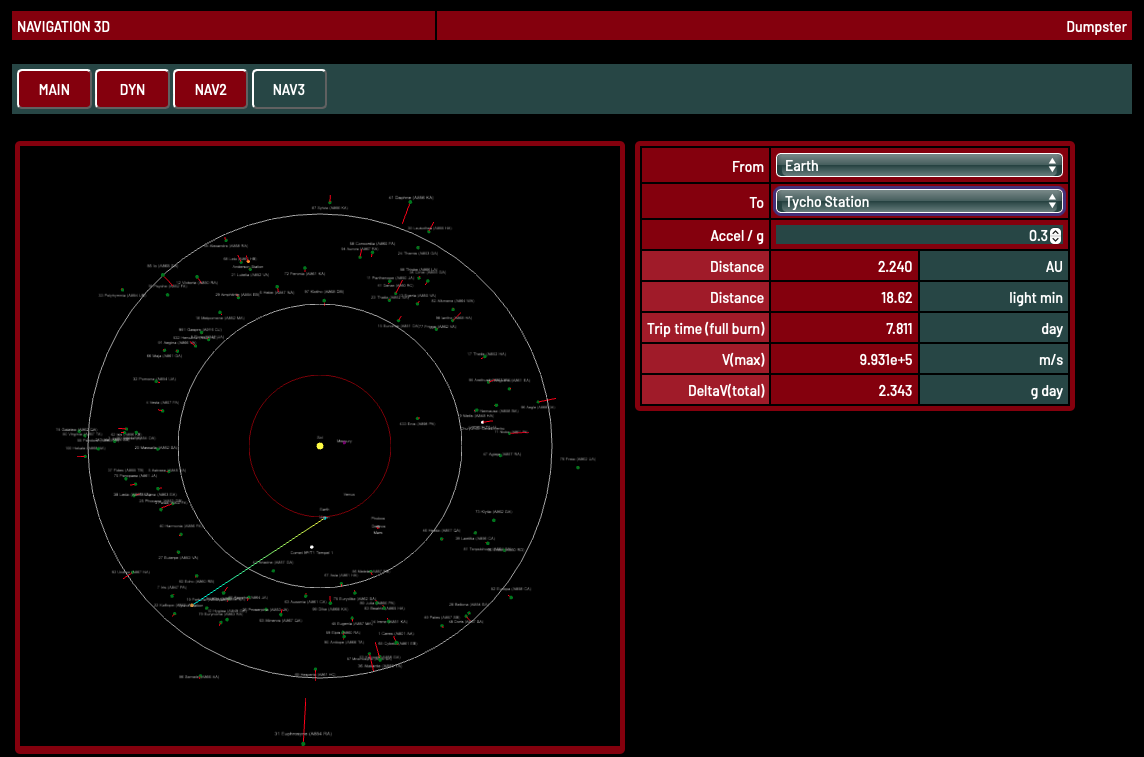Switch to the MAIN tab
Screen dimensions: 1144x757
pos(54,89)
